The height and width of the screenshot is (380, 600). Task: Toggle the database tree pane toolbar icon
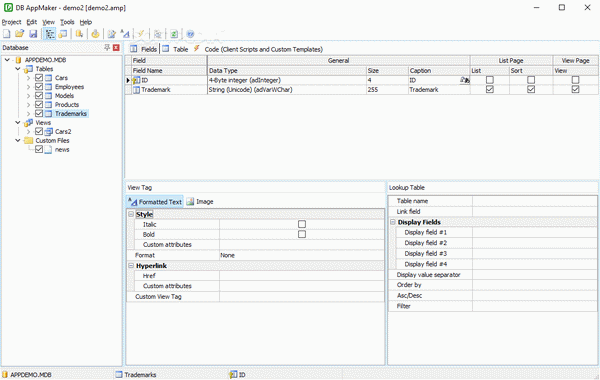click(x=50, y=34)
